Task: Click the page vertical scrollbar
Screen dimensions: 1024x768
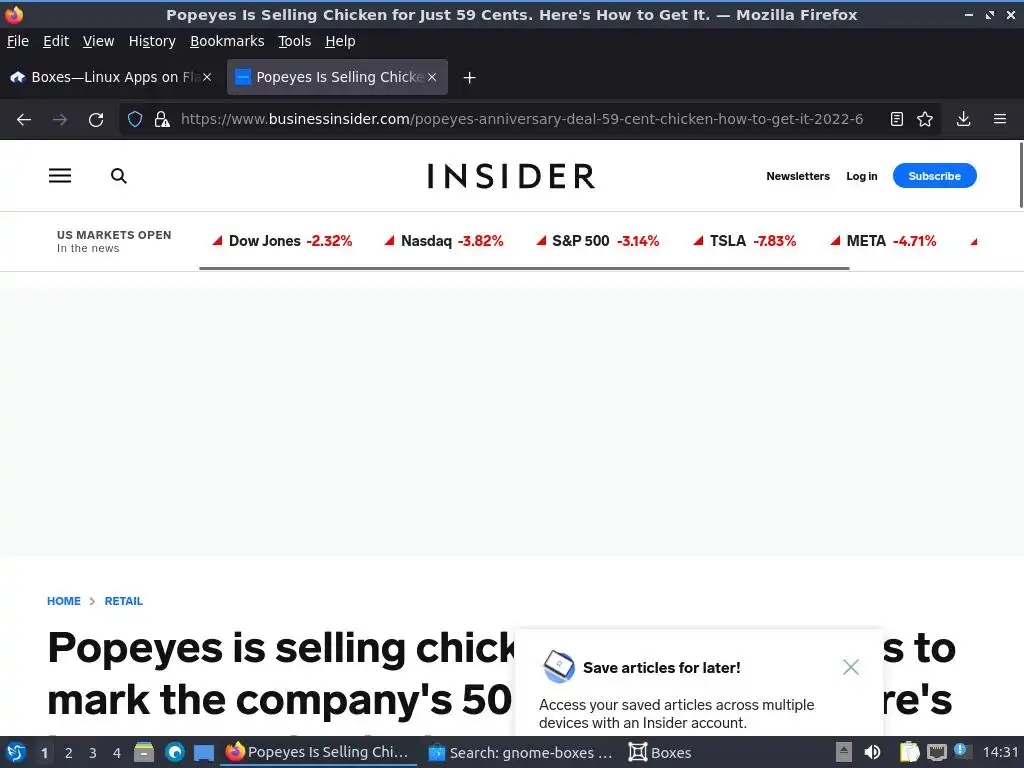Action: pos(1021,175)
